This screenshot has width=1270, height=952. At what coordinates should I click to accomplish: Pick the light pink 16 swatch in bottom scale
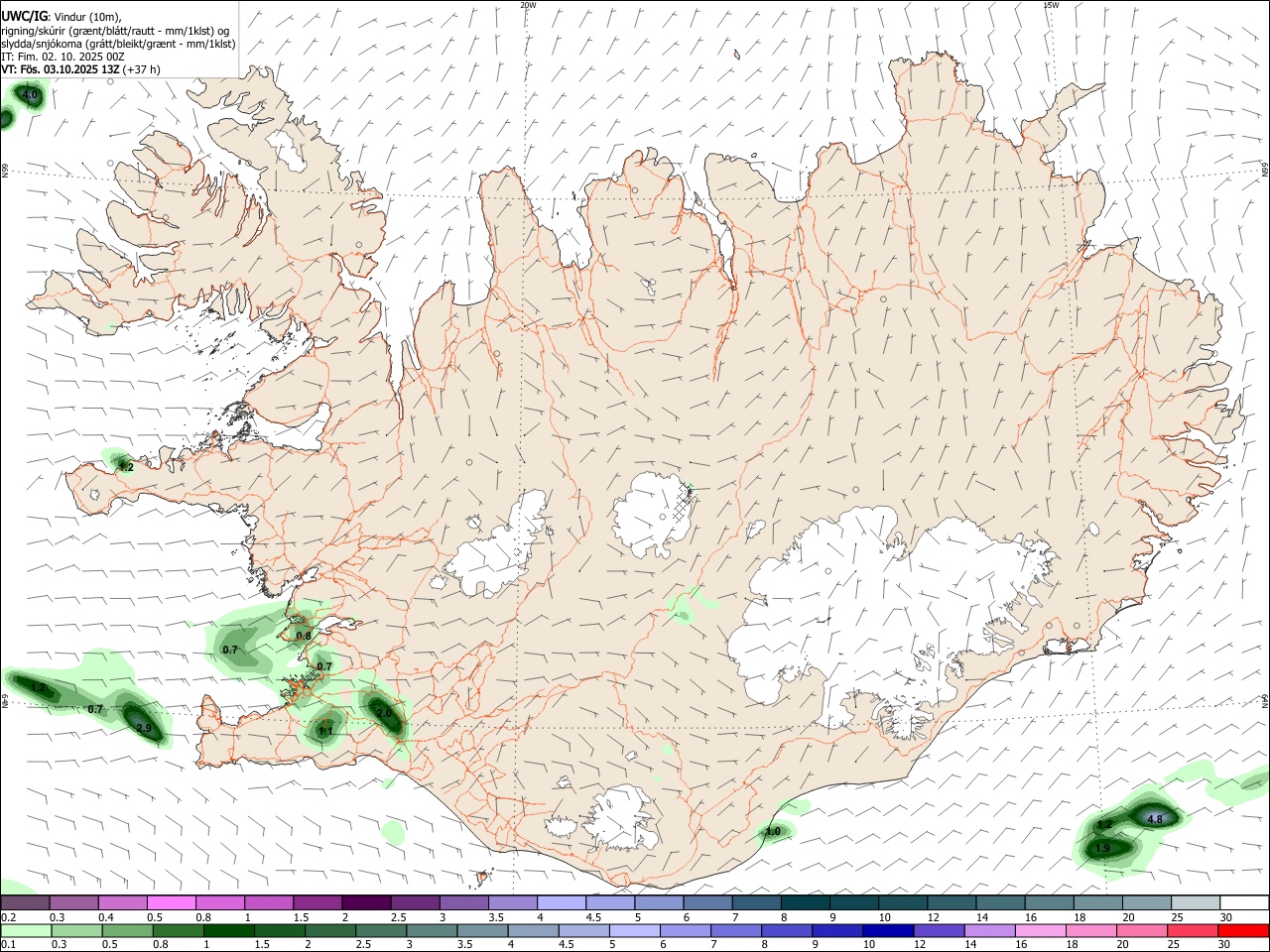[x=1040, y=930]
